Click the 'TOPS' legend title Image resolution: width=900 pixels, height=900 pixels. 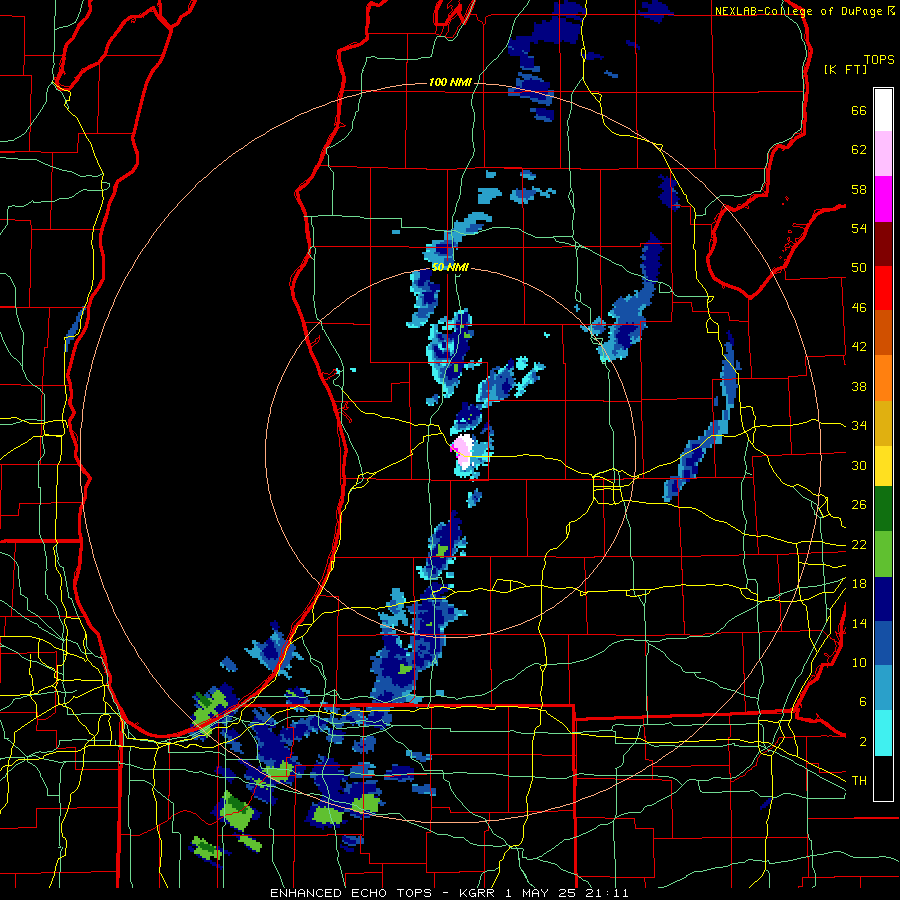(x=879, y=60)
